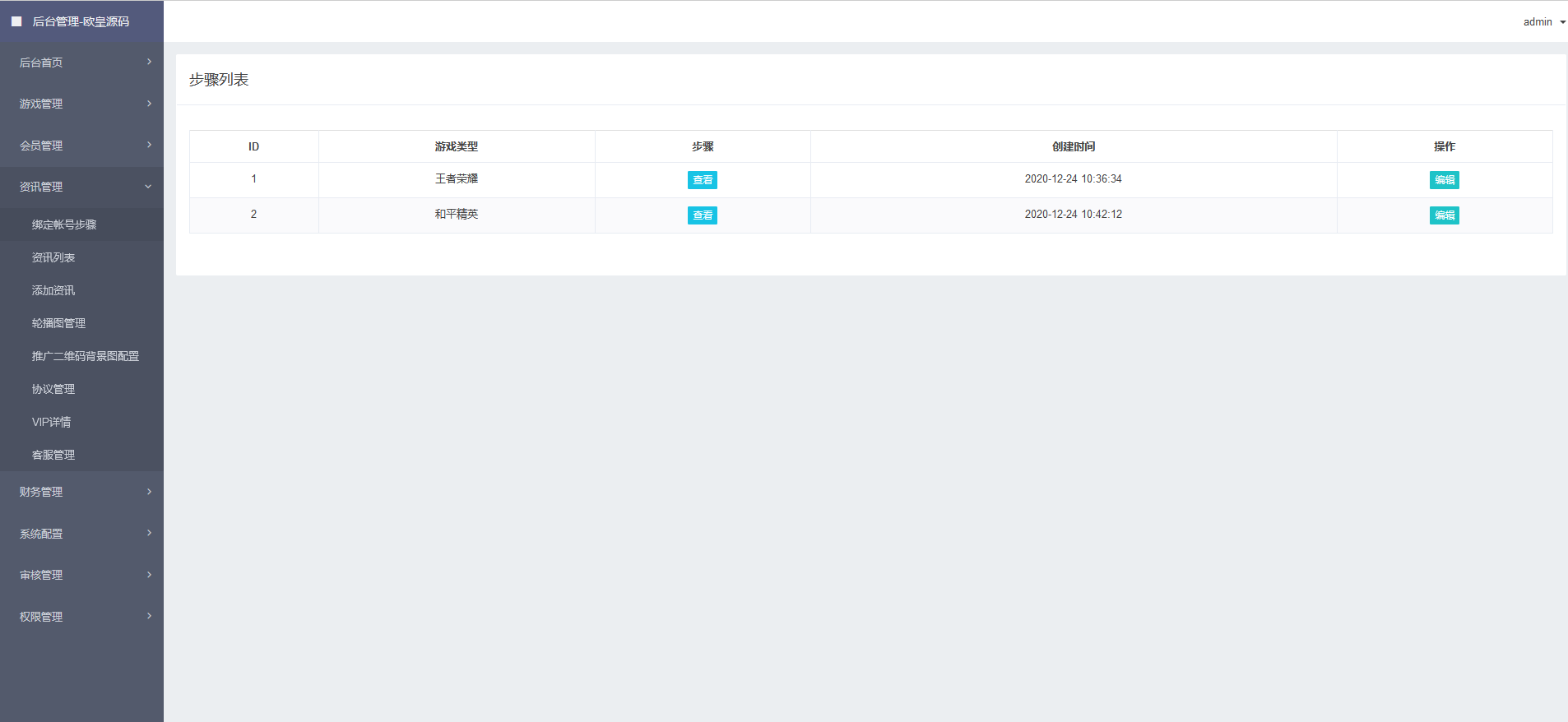Open the admin dropdown caret
Viewport: 1568px width, 722px height.
point(1562,22)
